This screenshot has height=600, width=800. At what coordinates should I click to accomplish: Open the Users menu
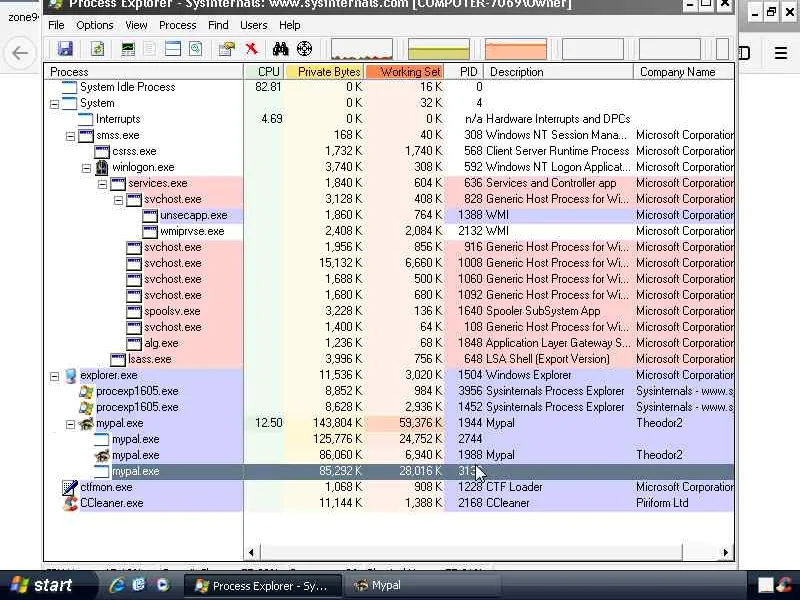(254, 25)
